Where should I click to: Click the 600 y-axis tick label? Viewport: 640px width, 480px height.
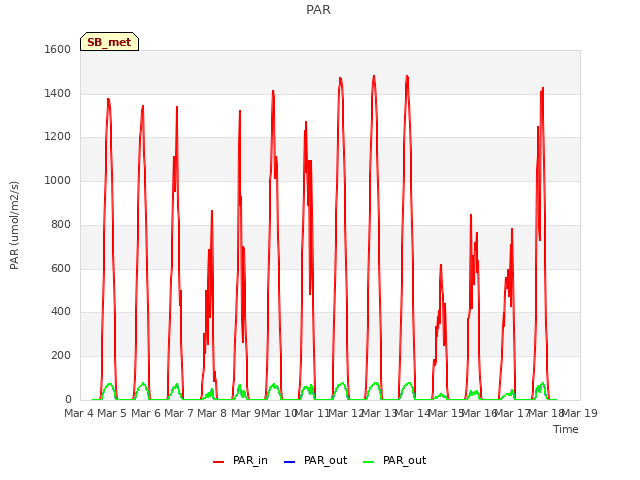[61, 268]
